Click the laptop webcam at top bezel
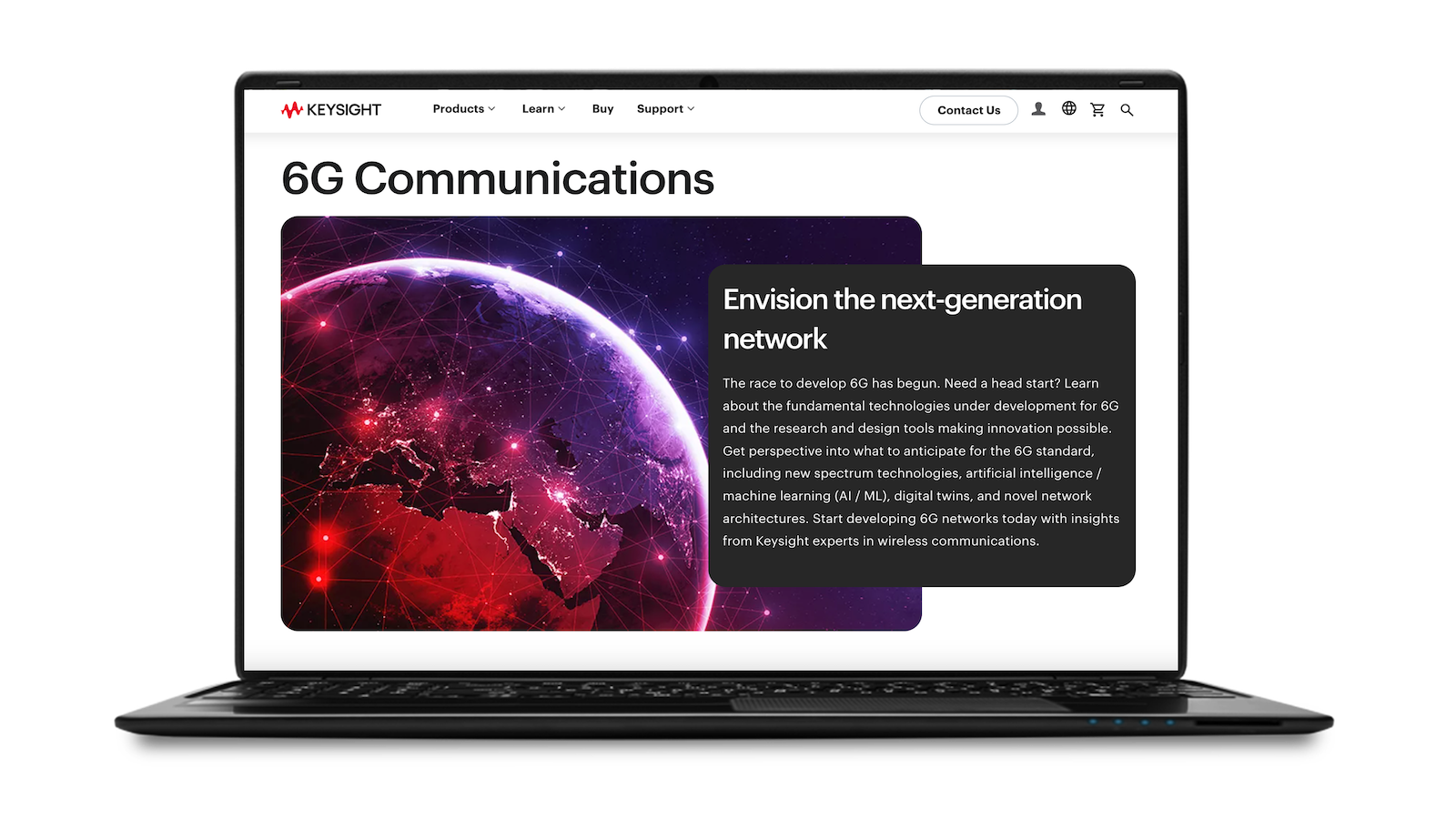1456x819 pixels. (x=709, y=82)
